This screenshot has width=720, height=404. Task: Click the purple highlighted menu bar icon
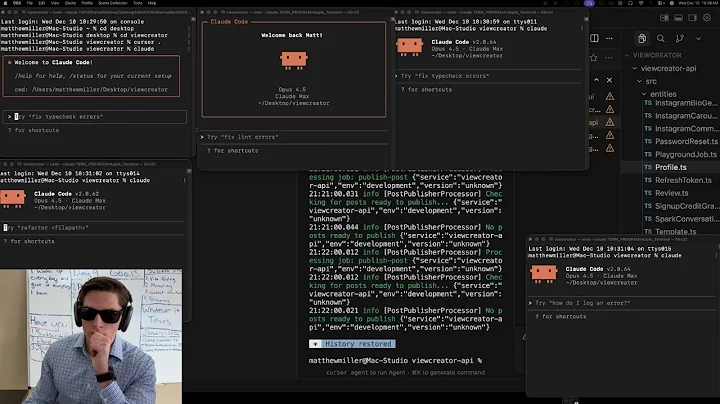(589, 3)
